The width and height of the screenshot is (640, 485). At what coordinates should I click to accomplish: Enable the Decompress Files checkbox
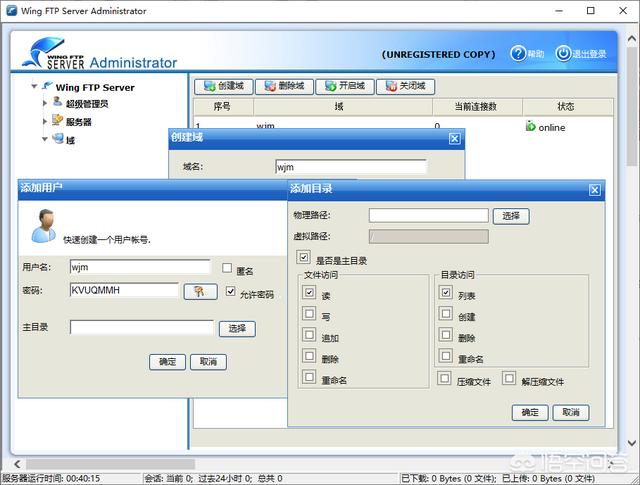click(x=509, y=378)
